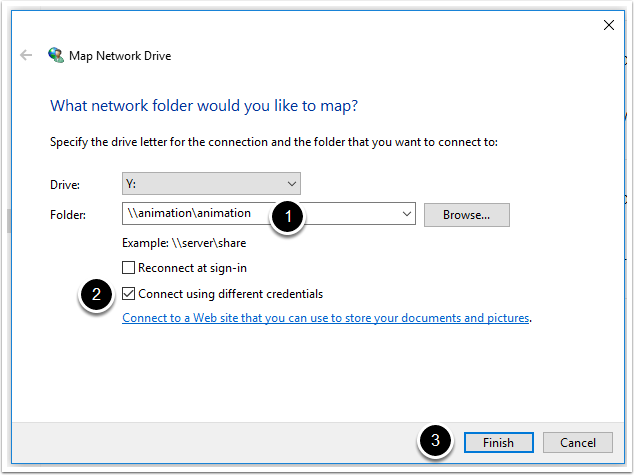The width and height of the screenshot is (634, 475).
Task: Click the Map Network Drive title text
Action: click(x=120, y=56)
